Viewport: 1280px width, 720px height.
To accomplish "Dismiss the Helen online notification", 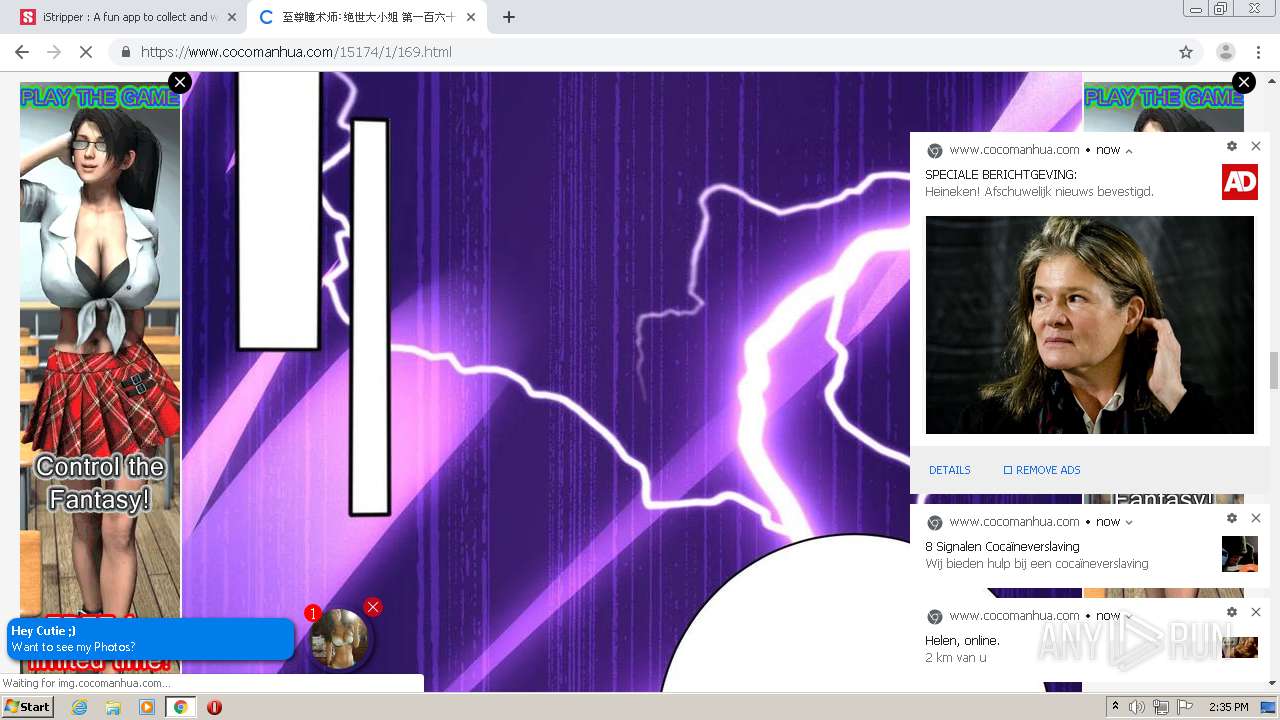I will click(x=1256, y=612).
